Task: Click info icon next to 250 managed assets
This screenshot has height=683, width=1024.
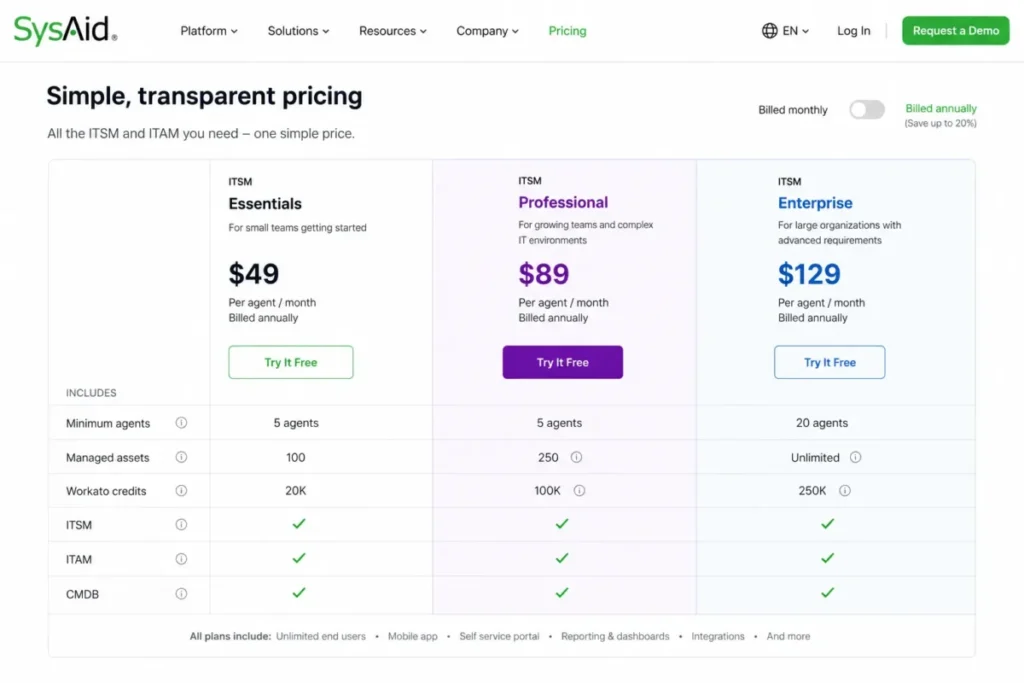Action: click(x=576, y=457)
